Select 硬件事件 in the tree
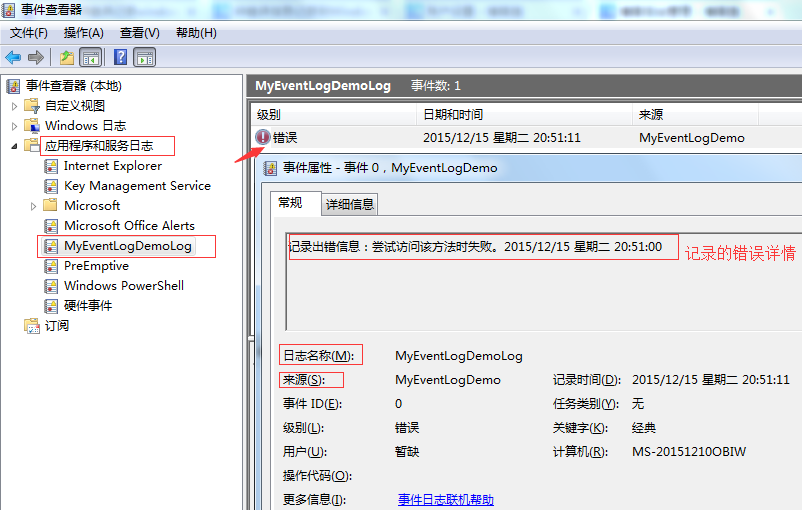802x510 pixels. coord(88,306)
